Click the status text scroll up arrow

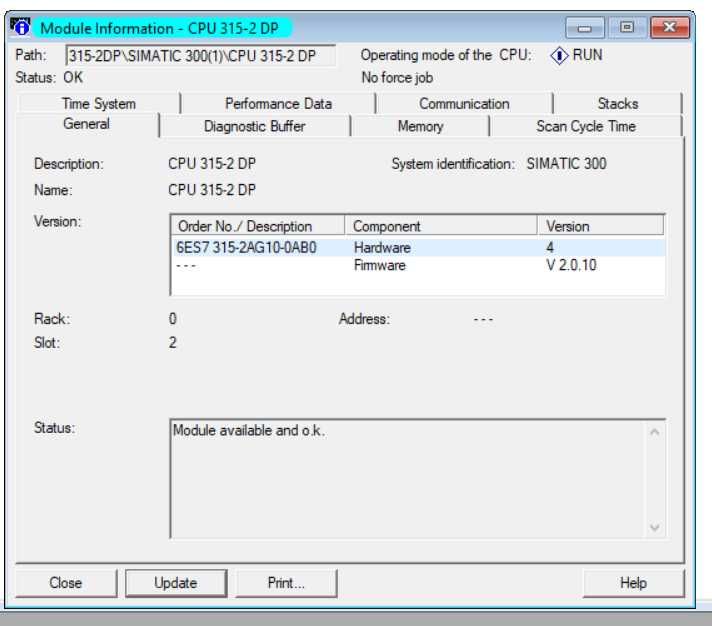(654, 432)
